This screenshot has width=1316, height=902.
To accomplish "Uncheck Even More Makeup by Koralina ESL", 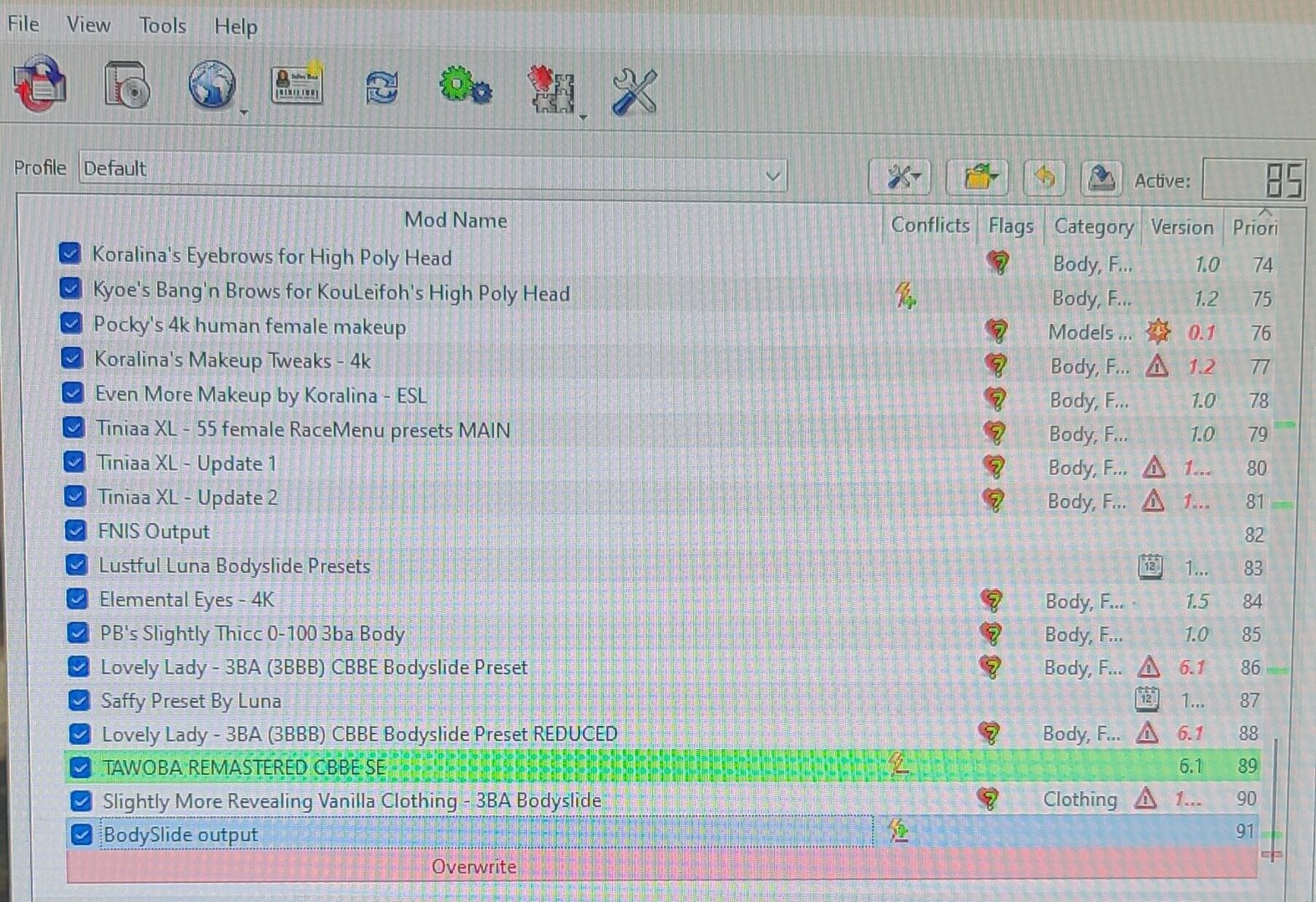I will 73,392.
